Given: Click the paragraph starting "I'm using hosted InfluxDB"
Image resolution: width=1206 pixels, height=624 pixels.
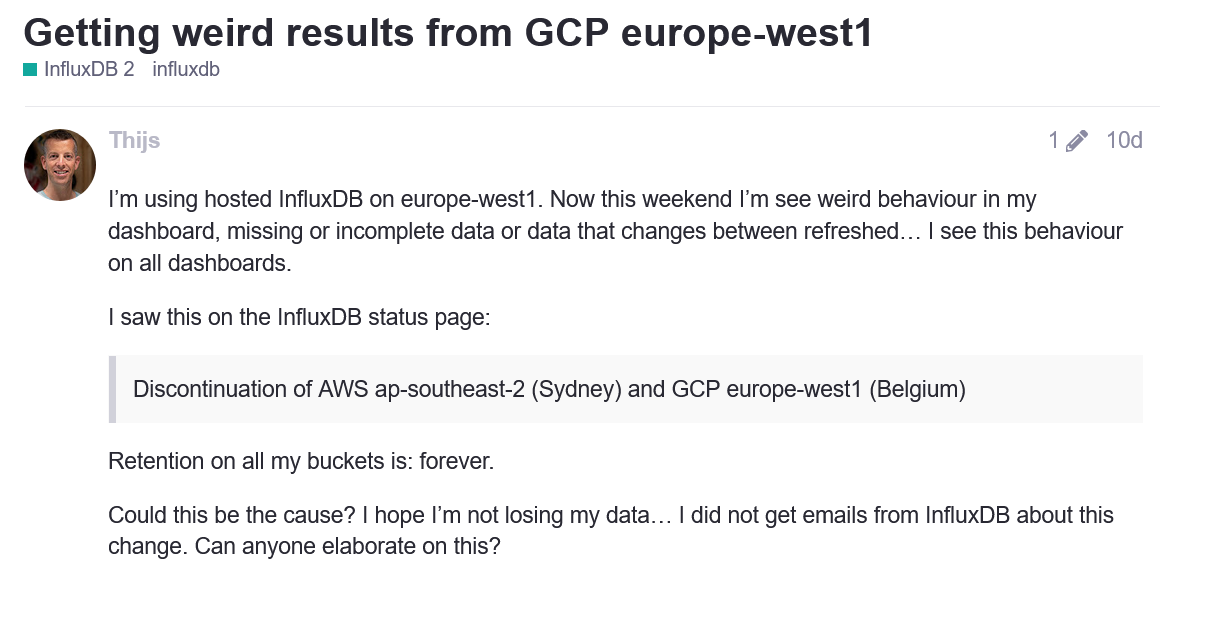Looking at the screenshot, I should pyautogui.click(x=615, y=231).
